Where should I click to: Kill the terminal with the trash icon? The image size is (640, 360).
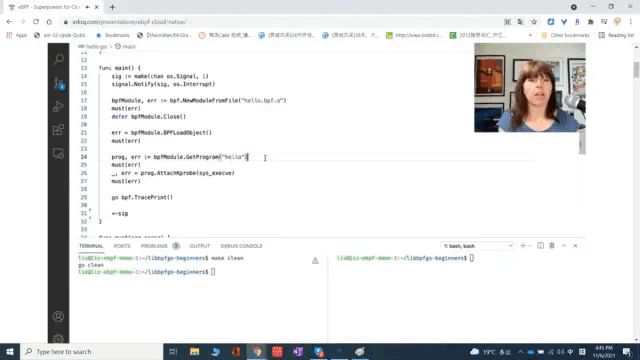point(552,246)
